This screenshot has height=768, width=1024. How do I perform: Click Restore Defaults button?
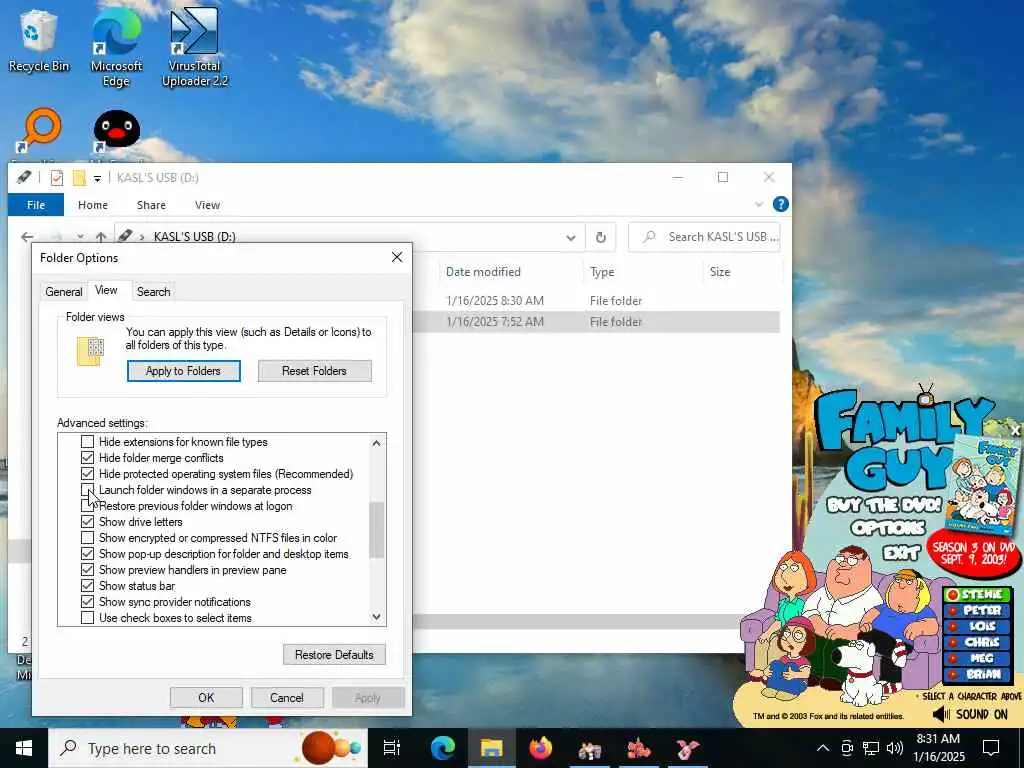(x=334, y=654)
